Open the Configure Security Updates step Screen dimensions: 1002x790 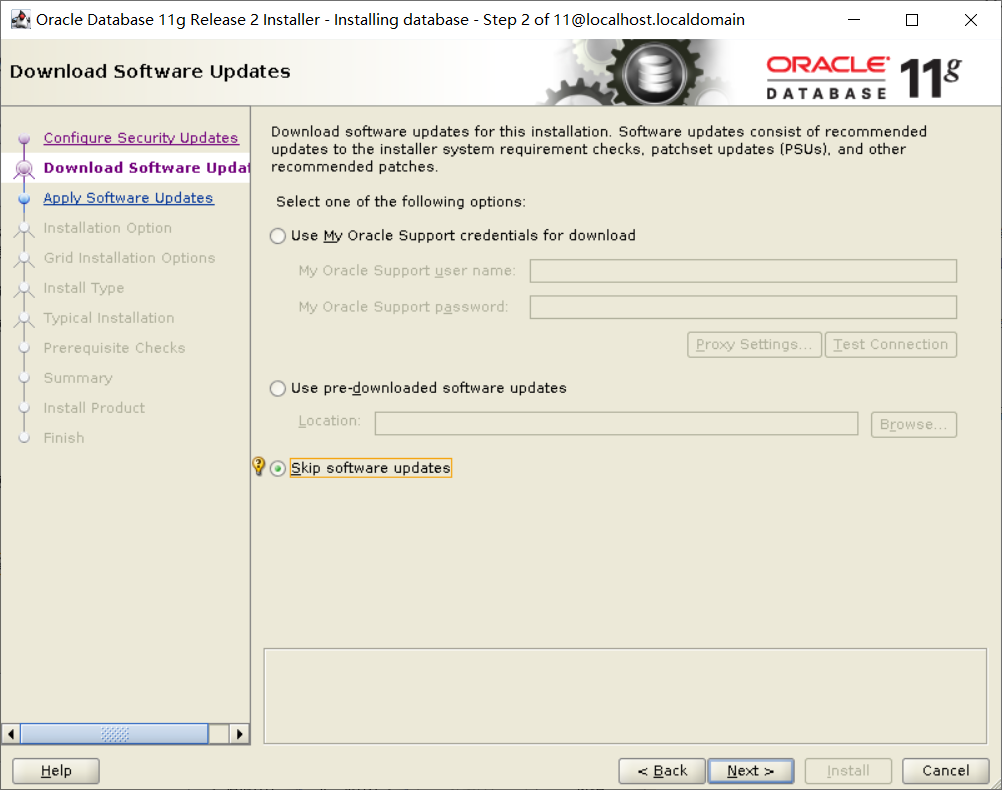click(141, 138)
